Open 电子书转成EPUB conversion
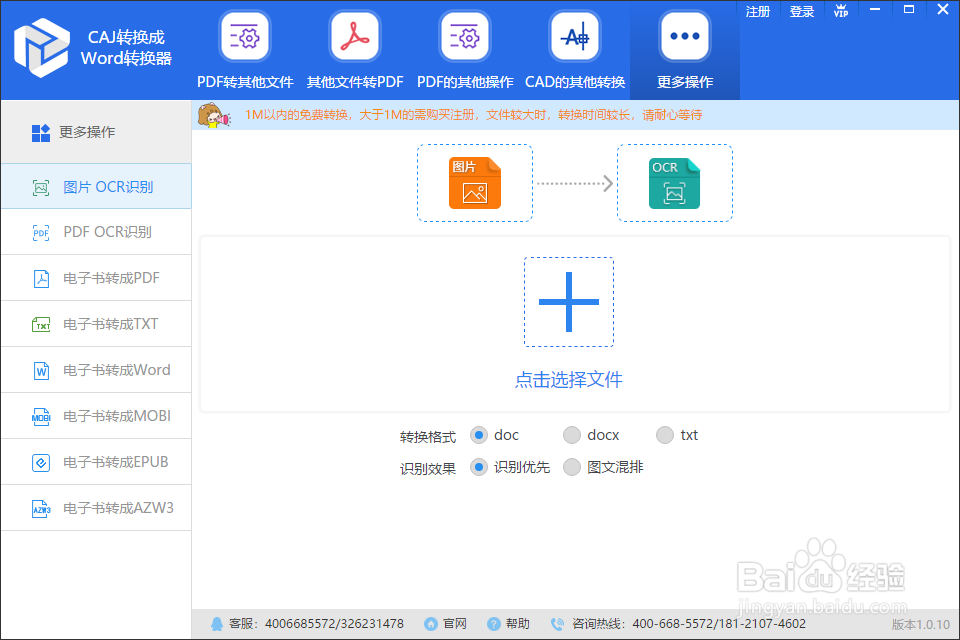 tap(95, 462)
